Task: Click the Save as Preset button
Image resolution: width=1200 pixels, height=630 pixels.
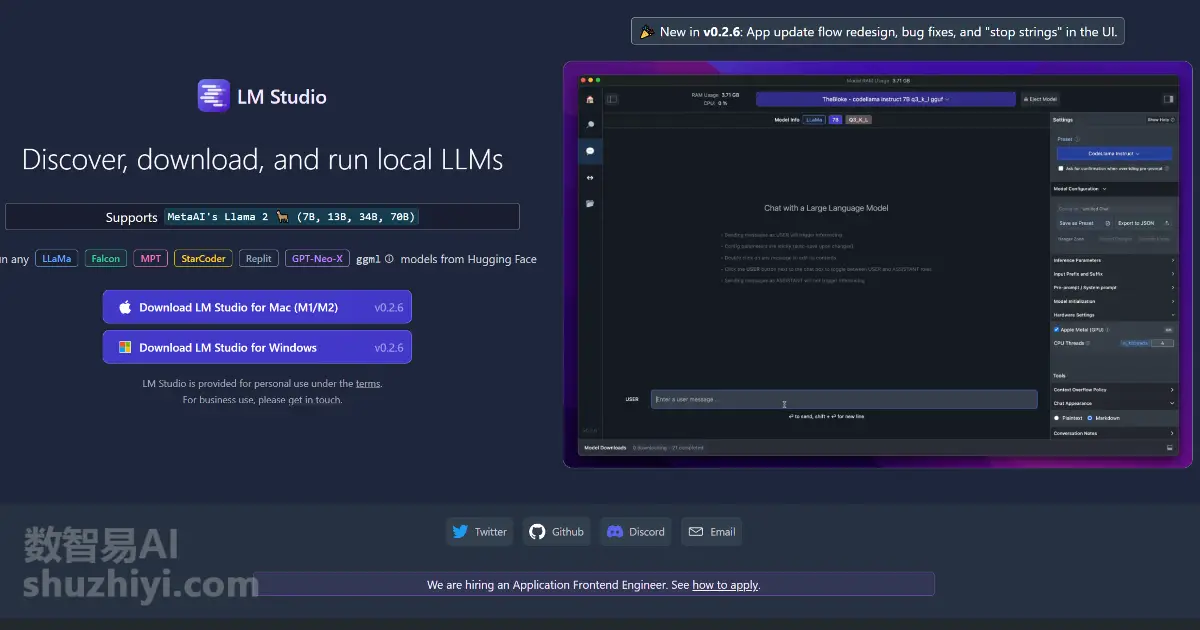Action: point(1084,223)
